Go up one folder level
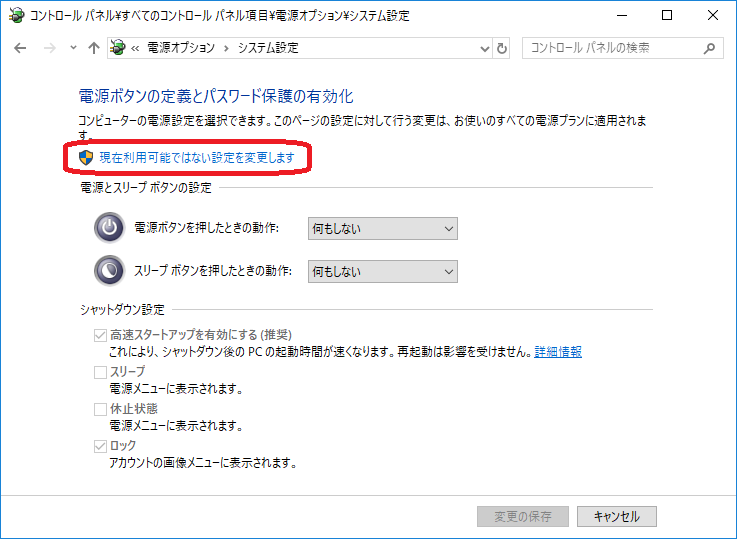The width and height of the screenshot is (737, 539). [x=94, y=48]
